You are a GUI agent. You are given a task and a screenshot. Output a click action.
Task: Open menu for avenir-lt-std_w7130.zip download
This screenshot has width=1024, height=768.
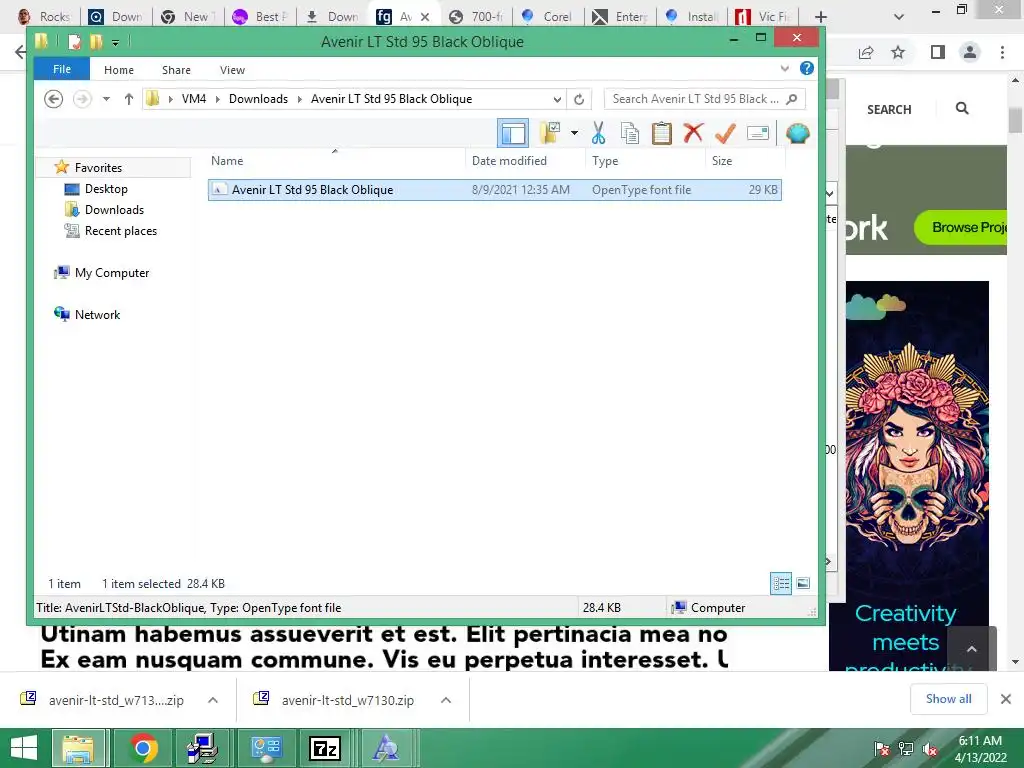446,700
